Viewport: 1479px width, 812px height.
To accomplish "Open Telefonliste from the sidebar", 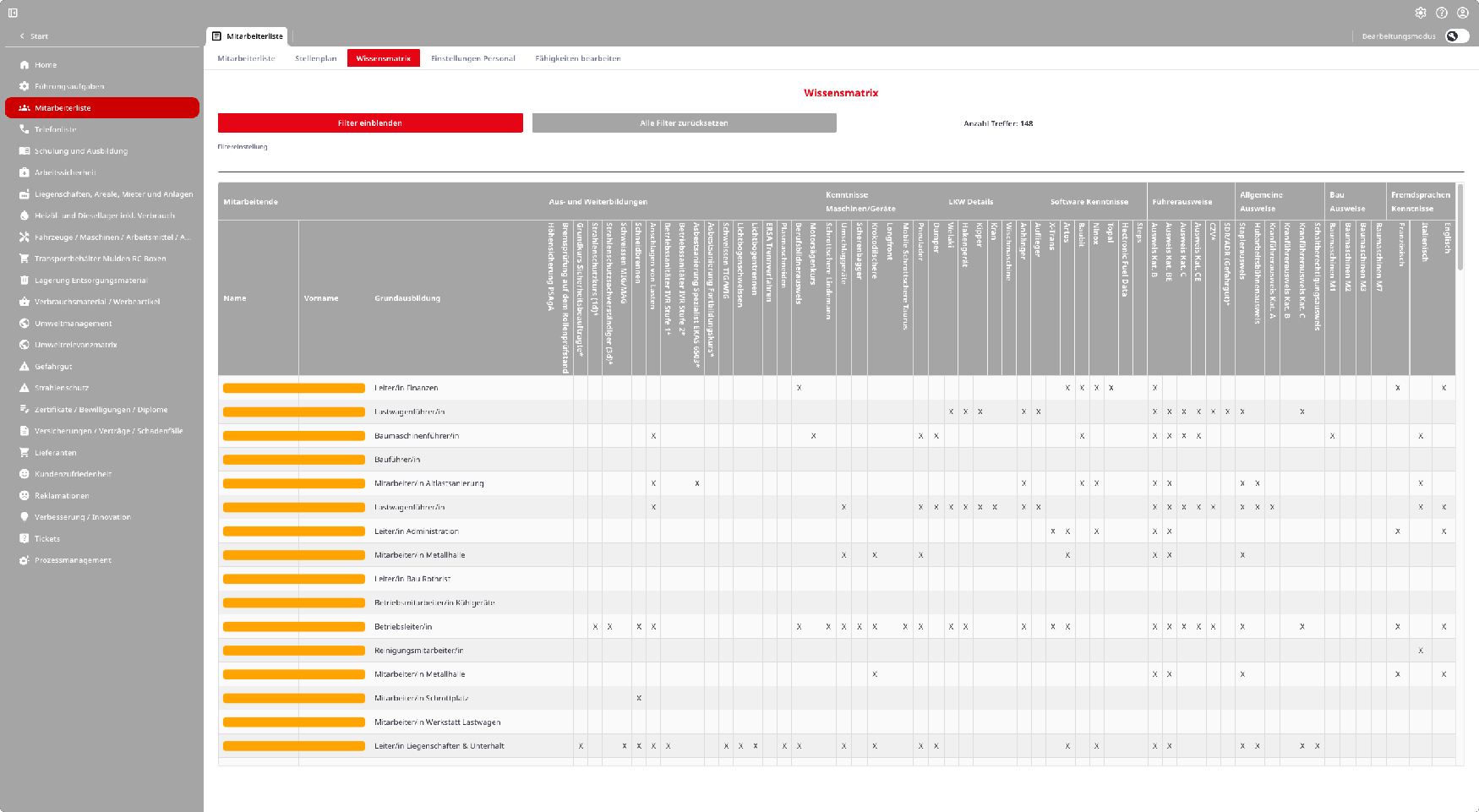I will tap(55, 129).
